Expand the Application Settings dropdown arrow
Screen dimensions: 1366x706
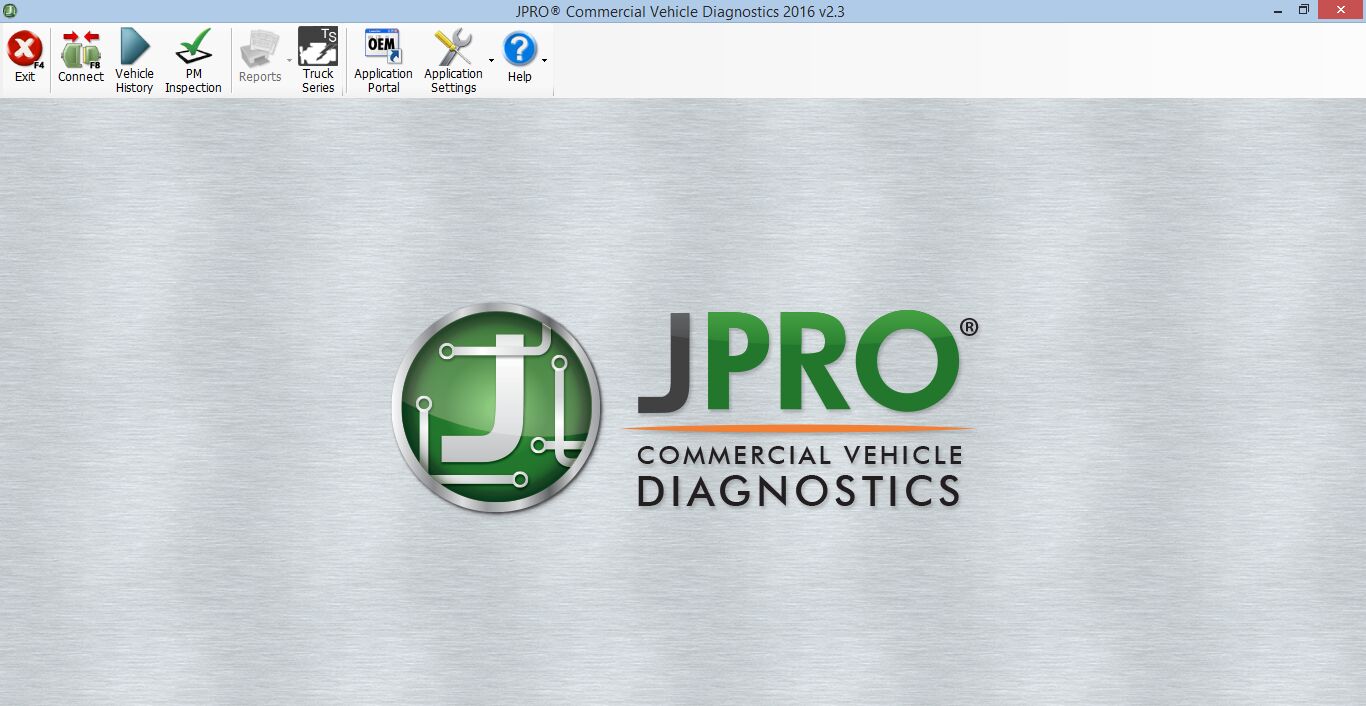[x=491, y=60]
